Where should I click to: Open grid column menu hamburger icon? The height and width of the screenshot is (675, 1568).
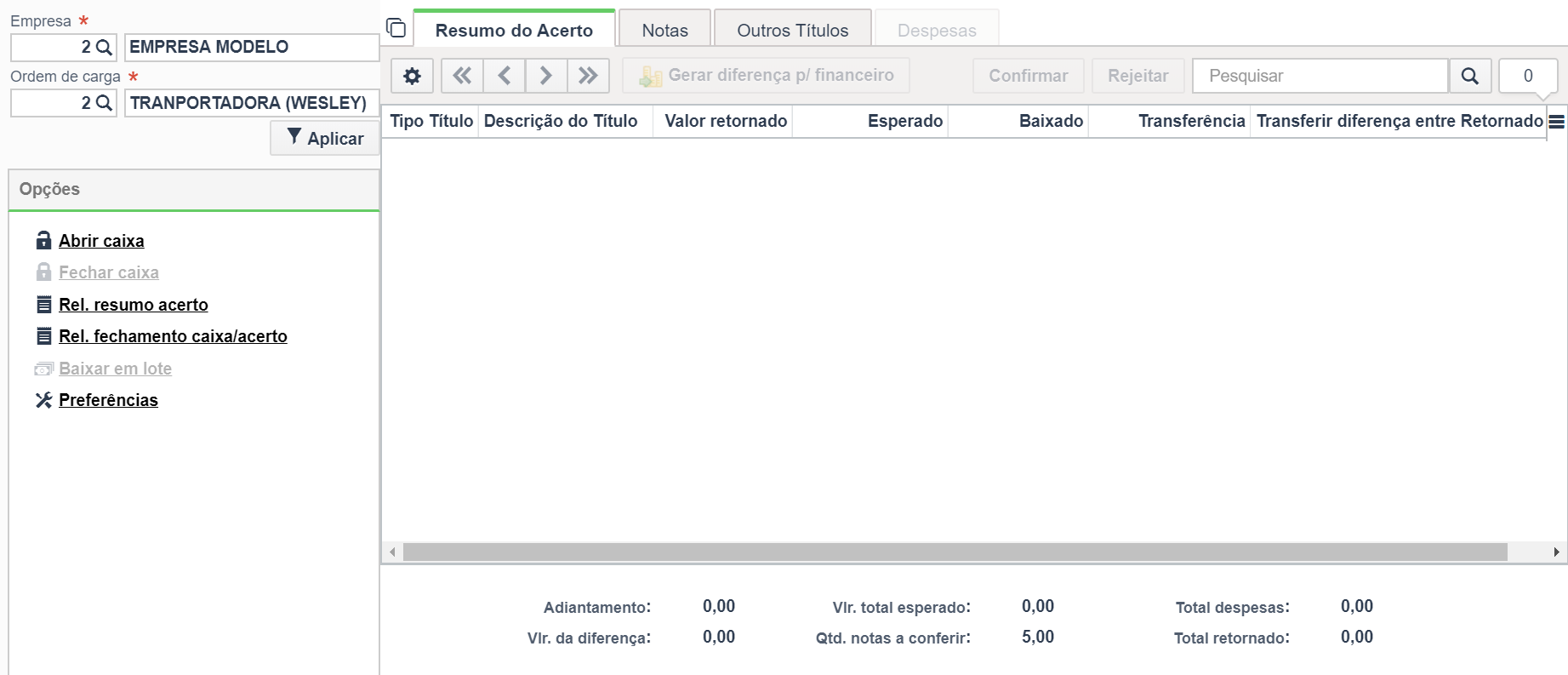[1556, 122]
